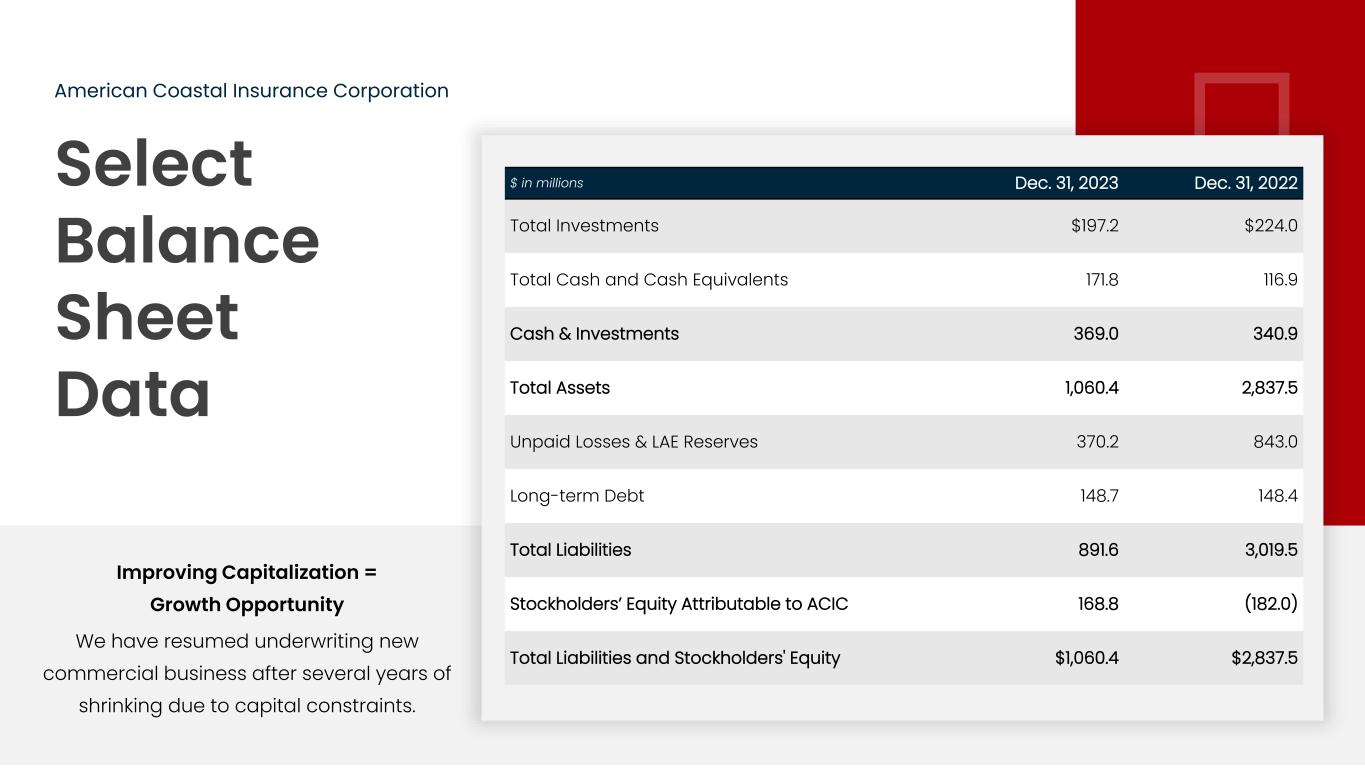Click the 369.0 Cash & Investments value
The width and height of the screenshot is (1365, 768).
[x=1096, y=334]
